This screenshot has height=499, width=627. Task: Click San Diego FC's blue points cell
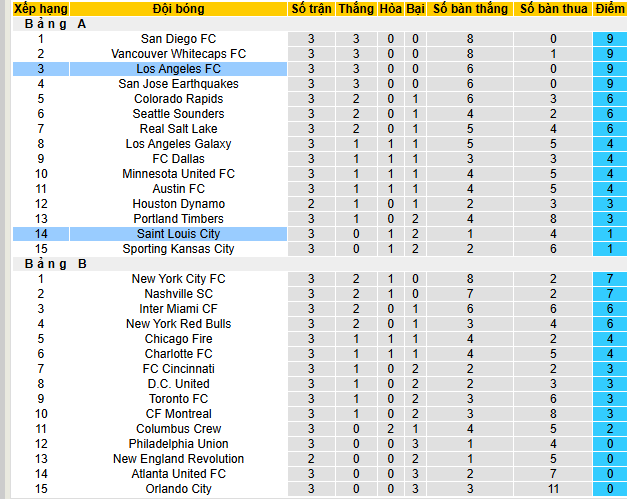[x=609, y=39]
